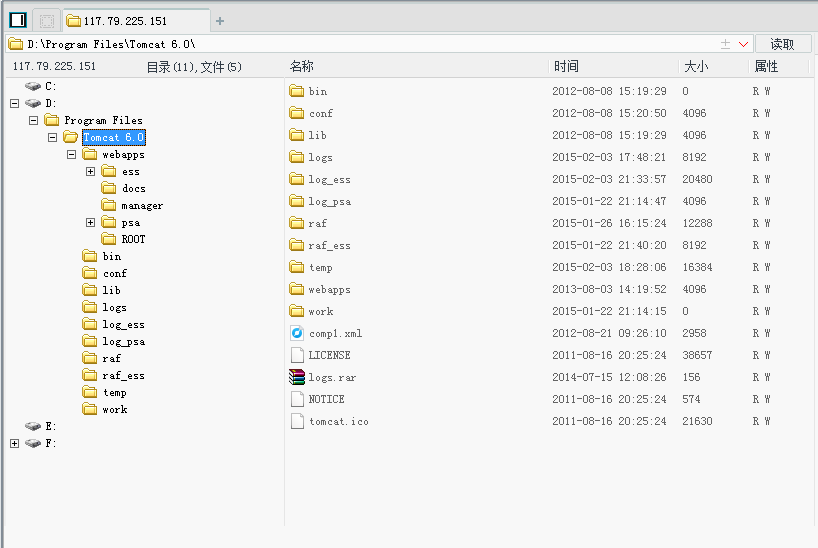Click the LICENSE file icon
This screenshot has width=818, height=548.
tap(297, 355)
